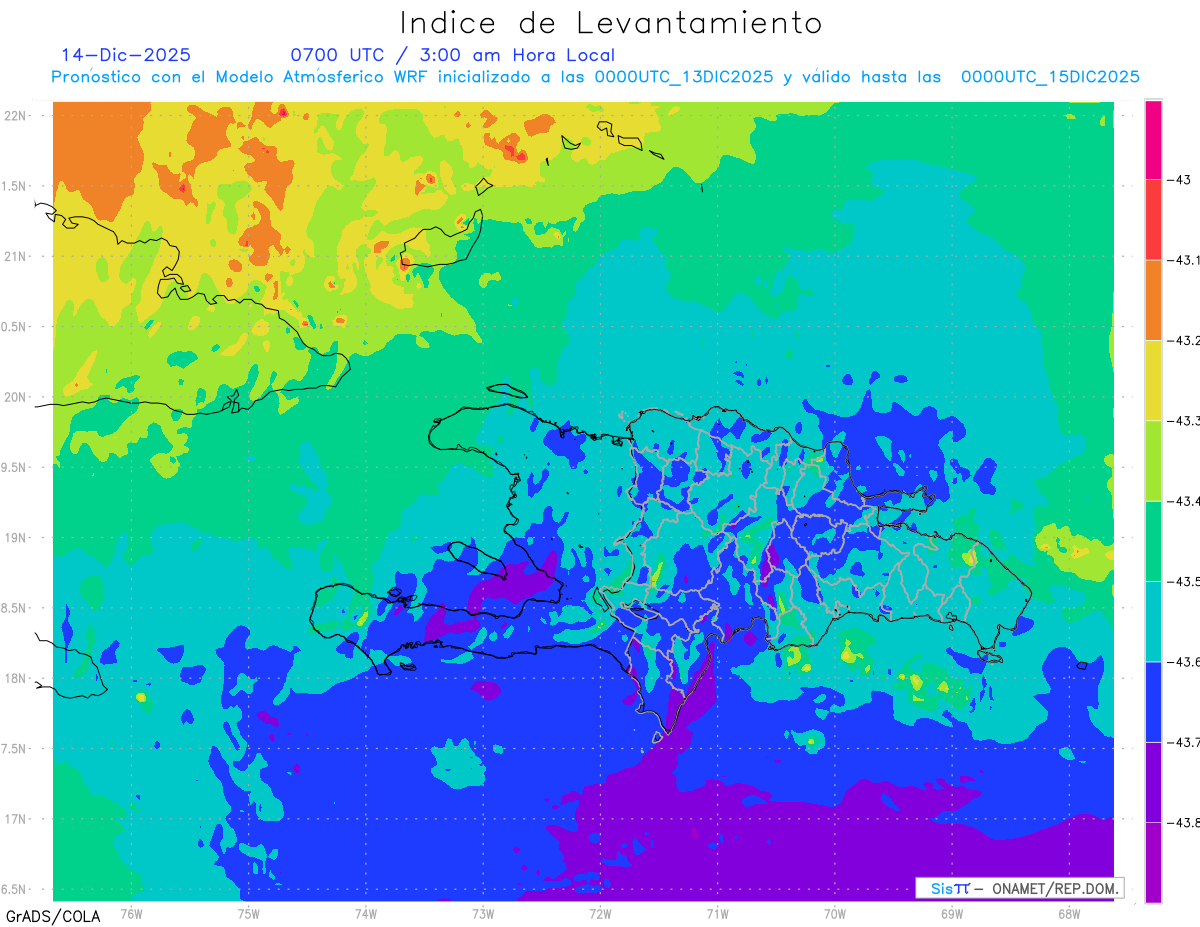
Task: Click '0700 UTC / 3:00 am Hora Local' text
Action: click(x=452, y=55)
